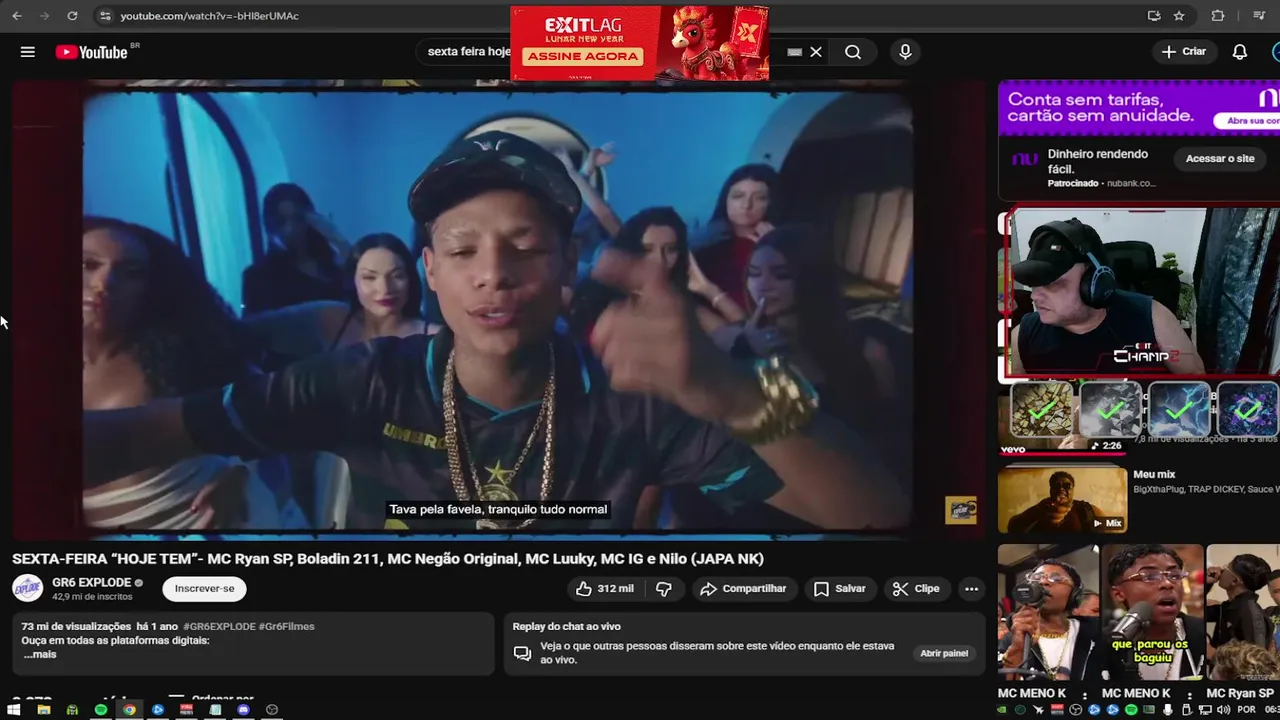Click the install app icon in address bar
Viewport: 1280px width, 720px height.
pos(1154,16)
